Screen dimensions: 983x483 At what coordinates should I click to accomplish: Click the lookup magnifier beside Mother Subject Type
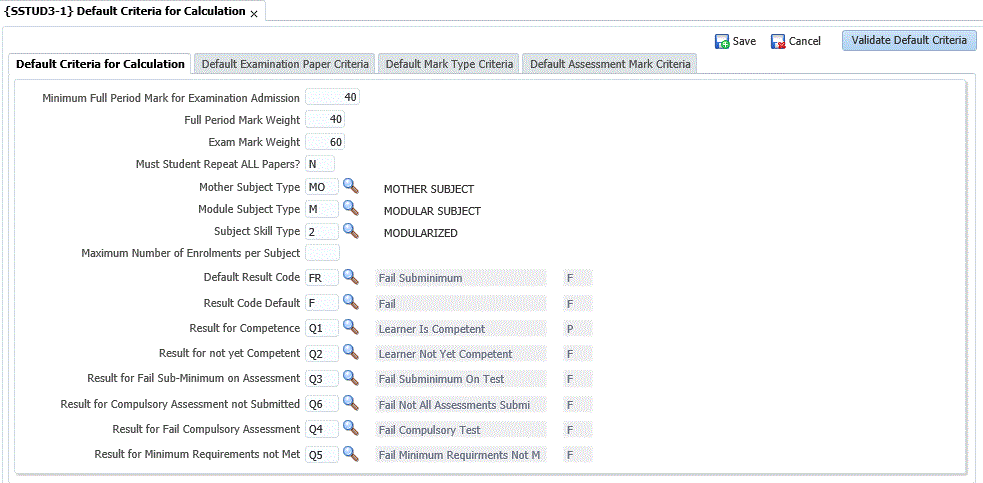(x=350, y=186)
